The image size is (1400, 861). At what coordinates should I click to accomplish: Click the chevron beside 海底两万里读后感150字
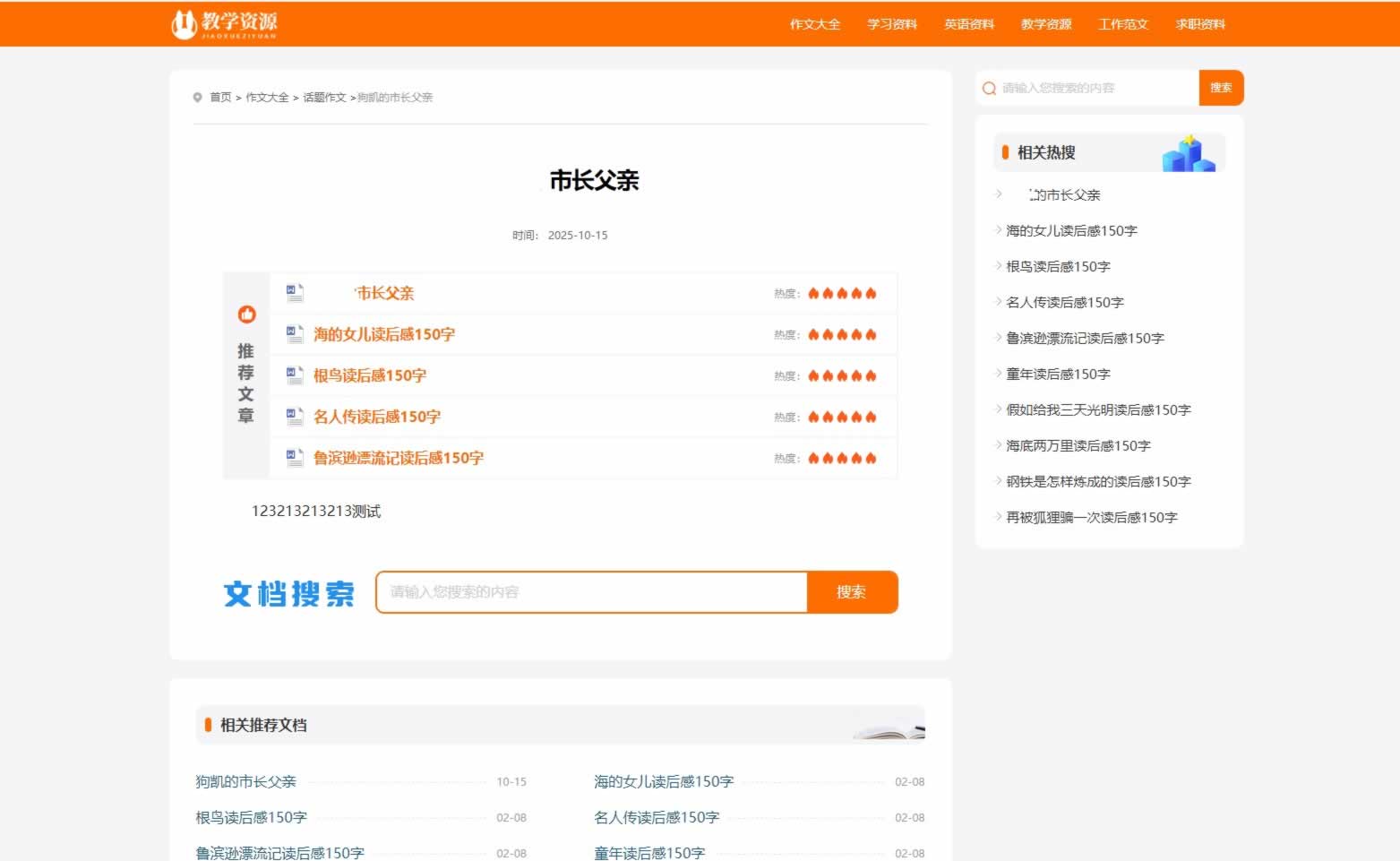coord(999,445)
